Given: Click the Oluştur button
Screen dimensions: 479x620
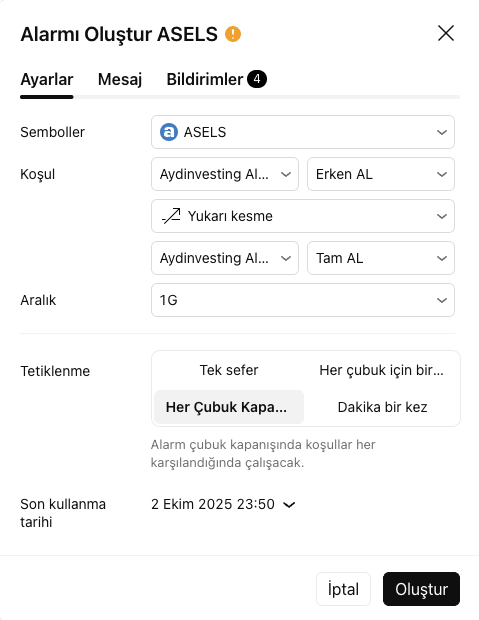Looking at the screenshot, I should pos(421,589).
